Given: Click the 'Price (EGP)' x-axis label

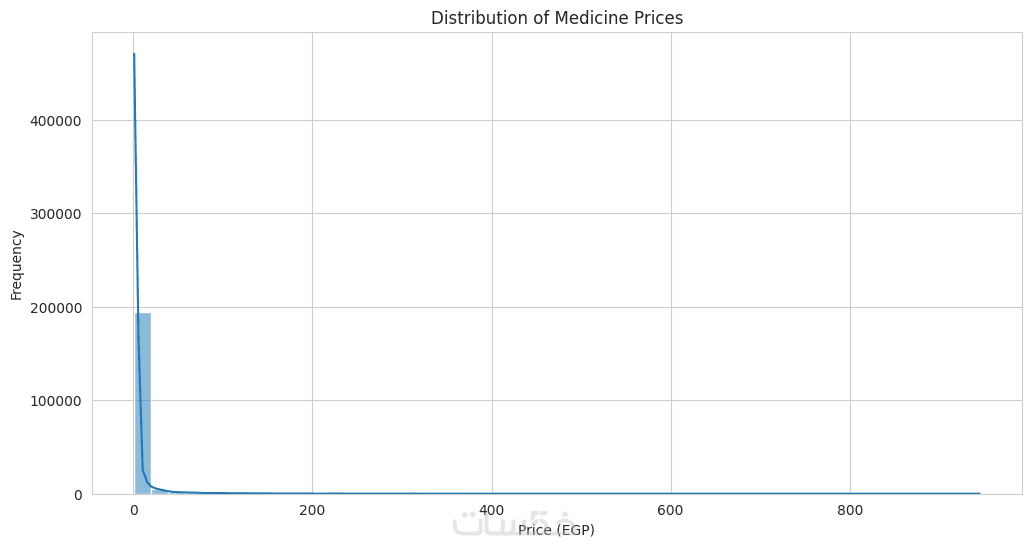Looking at the screenshot, I should pos(557,529).
